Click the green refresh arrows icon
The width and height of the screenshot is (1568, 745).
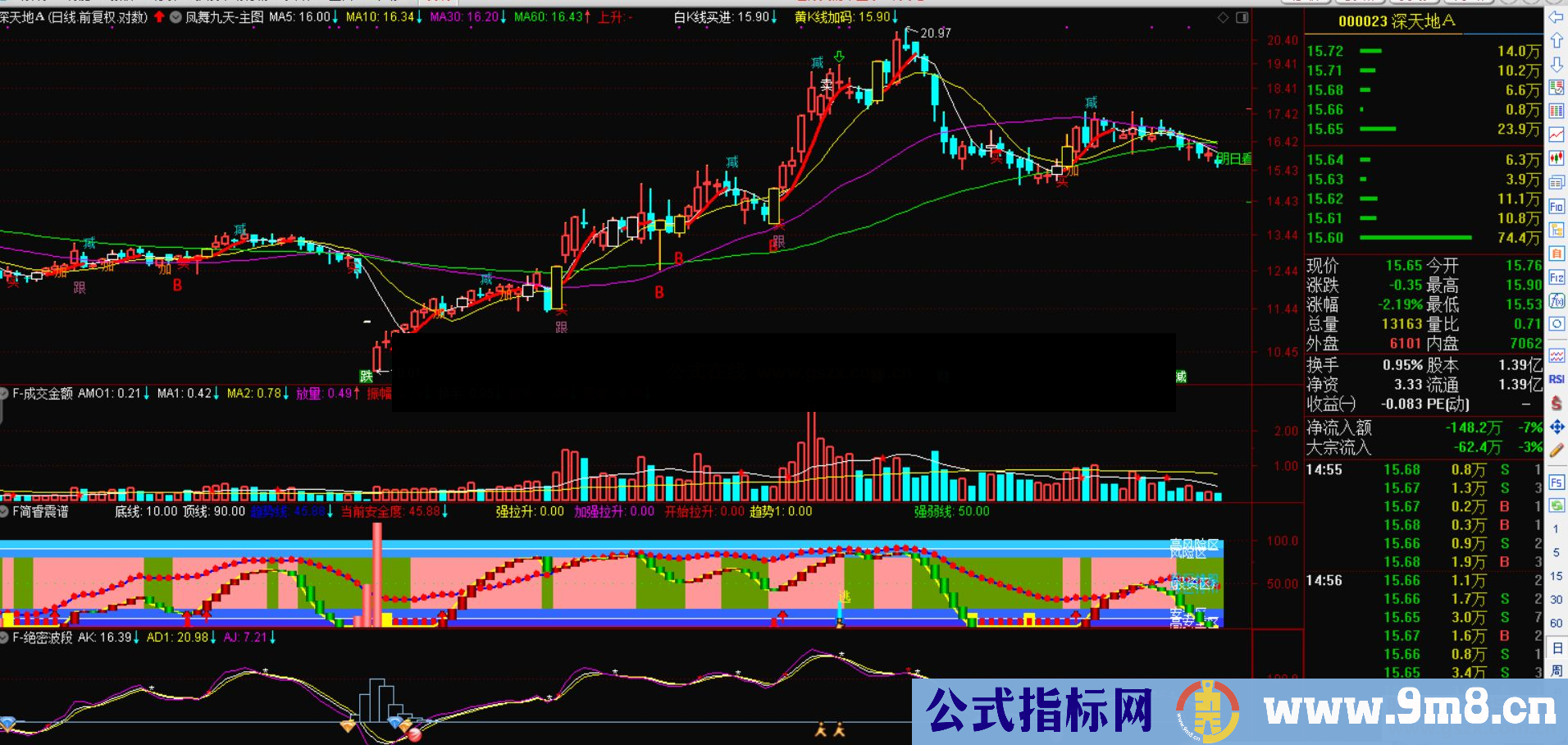[x=1556, y=505]
